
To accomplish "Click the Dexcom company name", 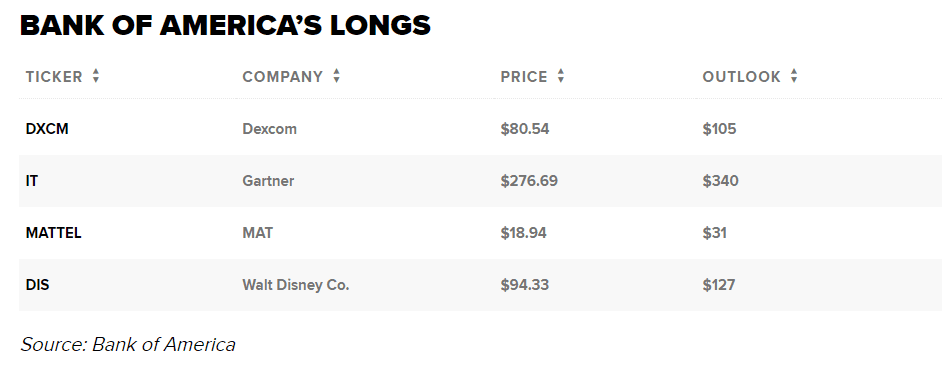I will [270, 129].
